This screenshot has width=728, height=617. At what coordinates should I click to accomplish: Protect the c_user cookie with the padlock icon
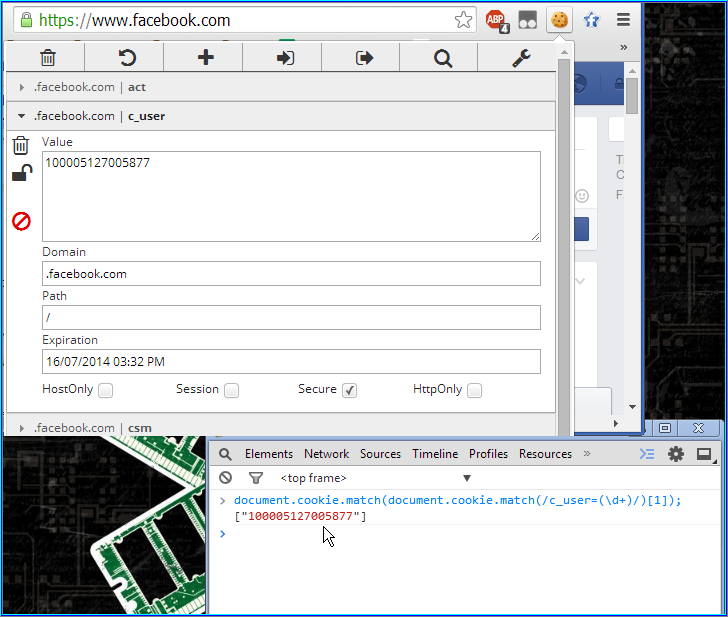click(x=22, y=173)
